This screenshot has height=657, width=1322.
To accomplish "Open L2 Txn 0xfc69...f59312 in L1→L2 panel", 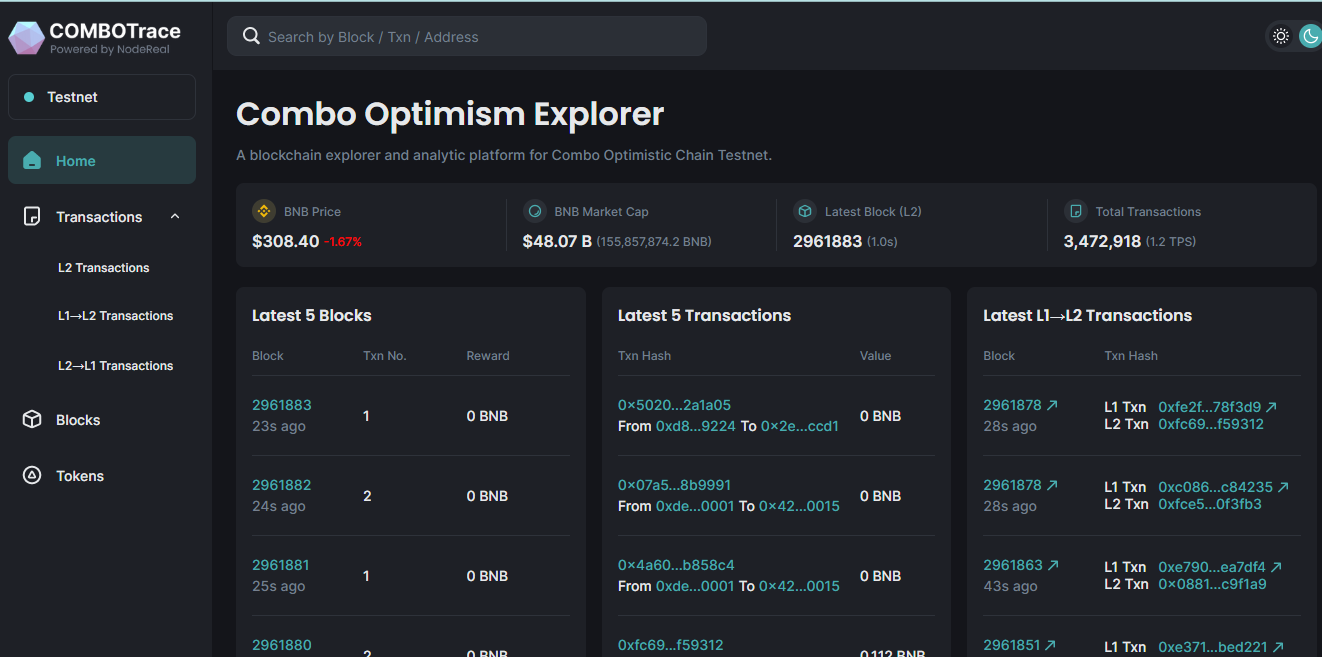I will click(x=1211, y=424).
